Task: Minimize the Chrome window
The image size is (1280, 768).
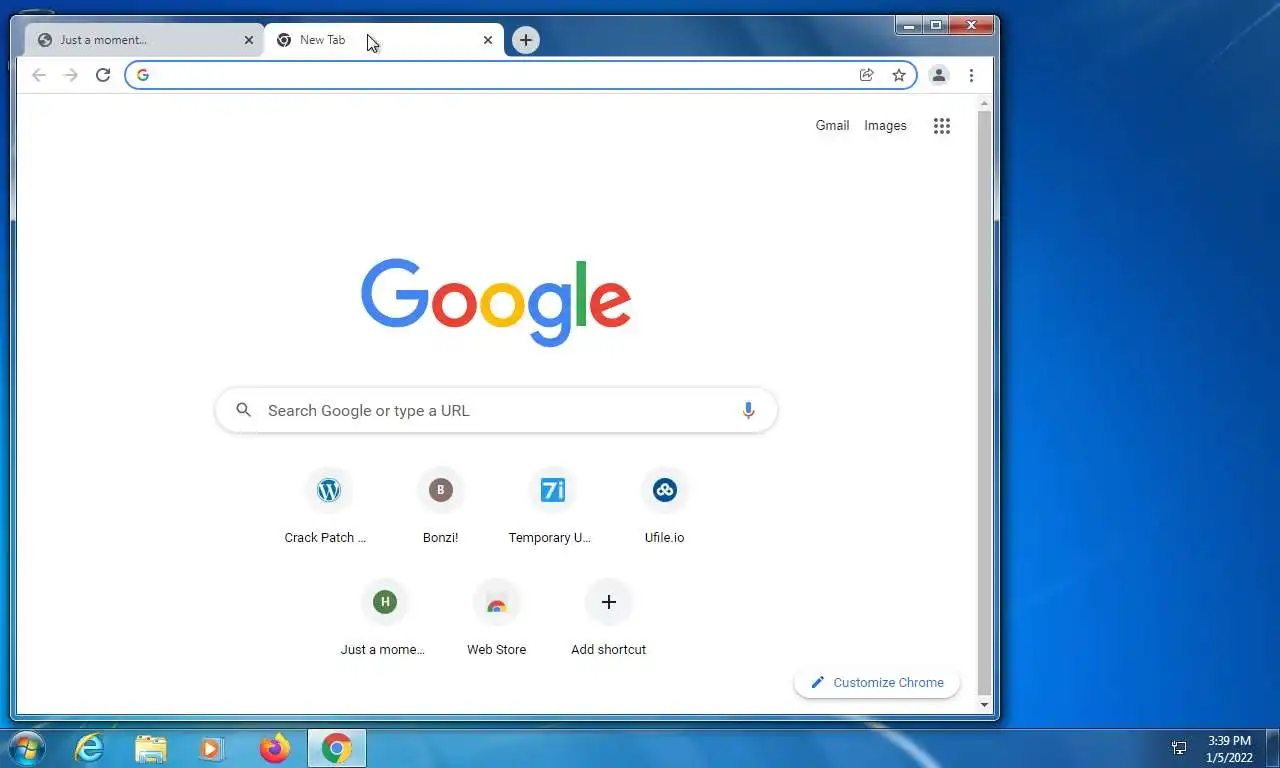Action: coord(909,25)
